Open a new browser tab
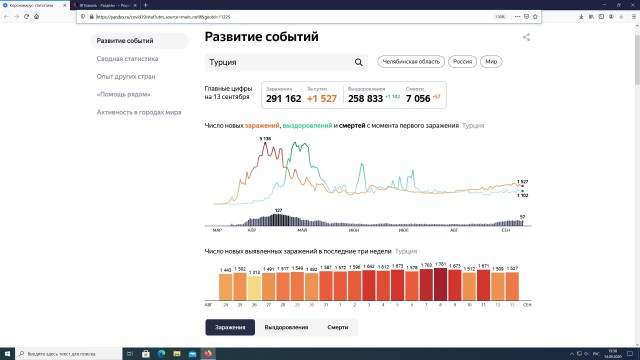This screenshot has width=640, height=360. 145,5
